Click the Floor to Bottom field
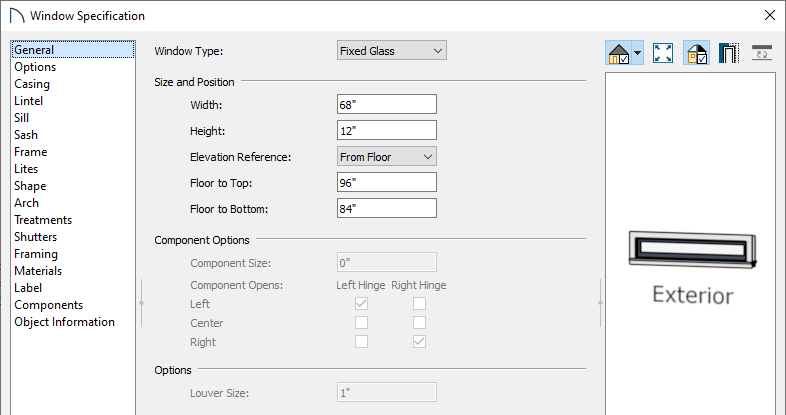Screen dimensions: 786x415 click(x=386, y=209)
